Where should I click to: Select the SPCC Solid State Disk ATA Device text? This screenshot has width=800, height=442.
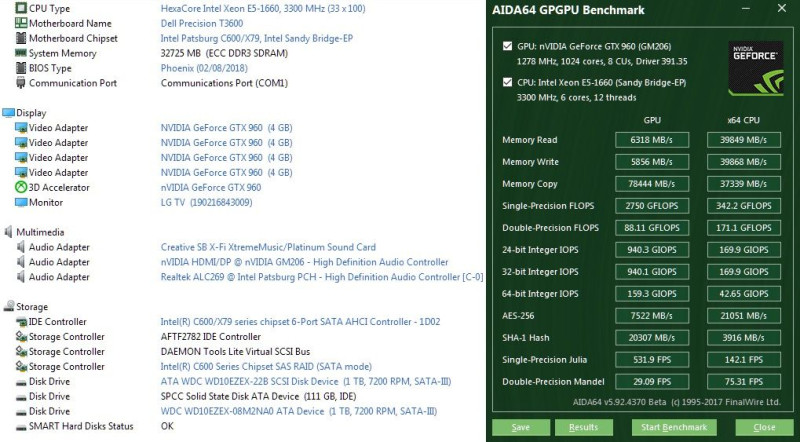click(258, 396)
